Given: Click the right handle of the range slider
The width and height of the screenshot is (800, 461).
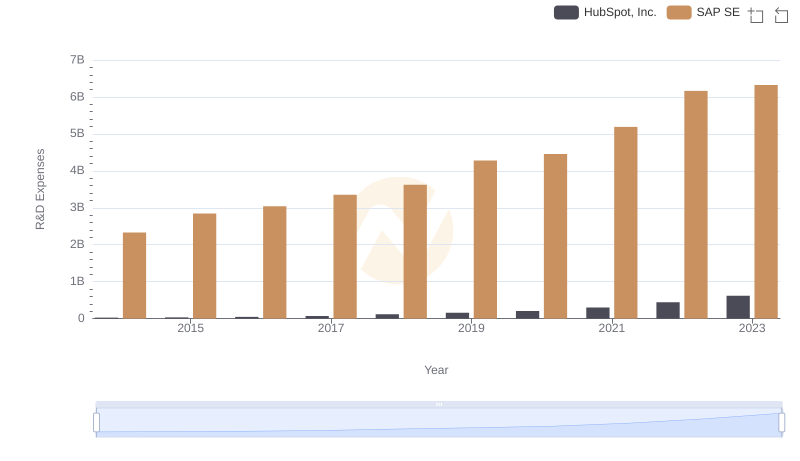Looking at the screenshot, I should pos(781,423).
